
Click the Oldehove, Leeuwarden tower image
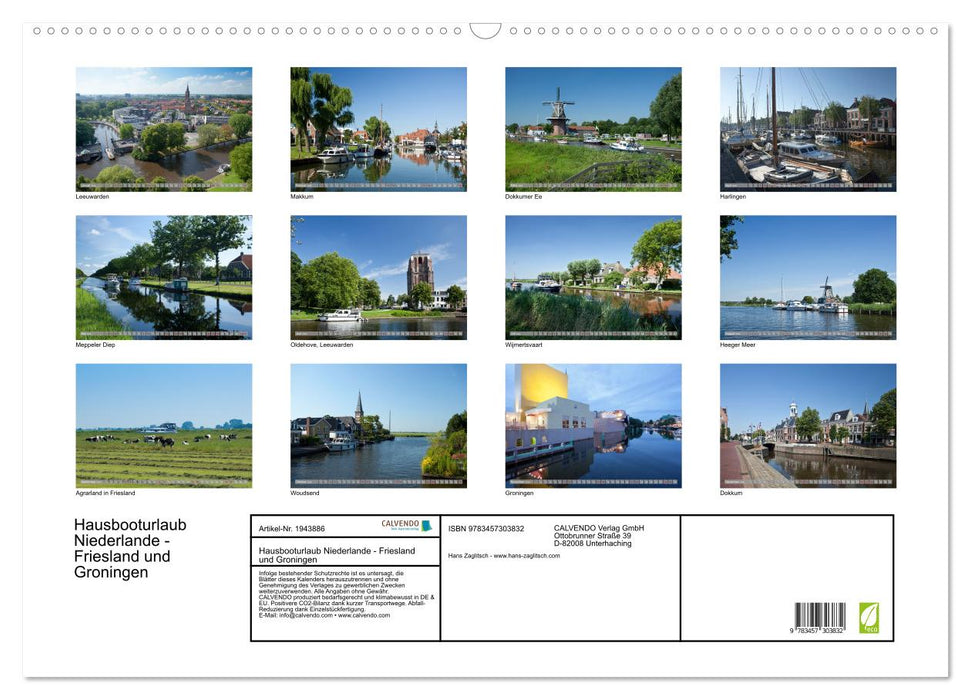tap(378, 276)
